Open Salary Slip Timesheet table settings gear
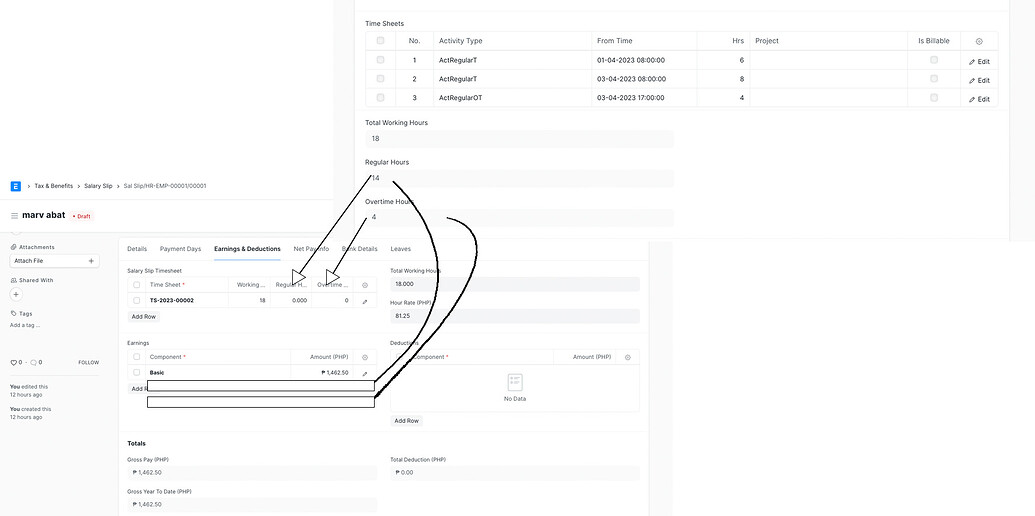1035x516 pixels. point(365,285)
